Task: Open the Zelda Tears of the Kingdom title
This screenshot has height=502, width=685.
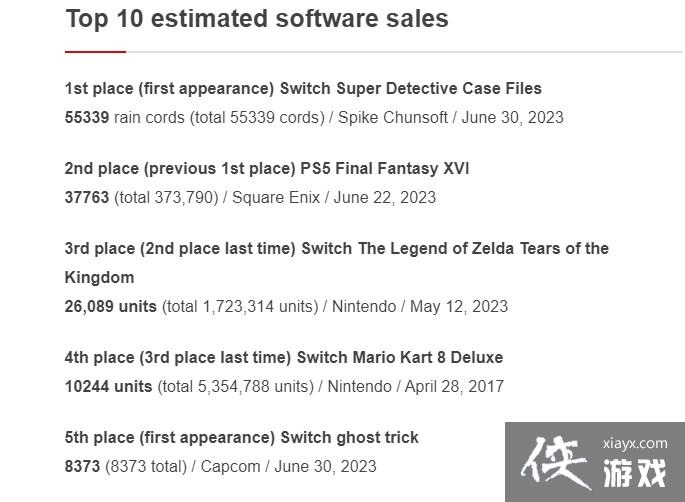Action: coord(336,249)
